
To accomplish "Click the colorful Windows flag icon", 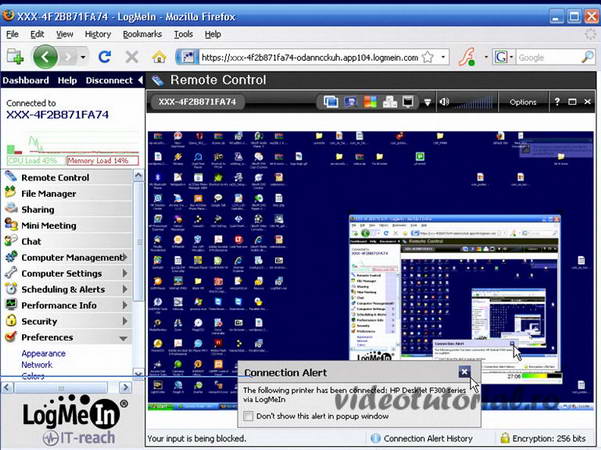I will pyautogui.click(x=370, y=102).
